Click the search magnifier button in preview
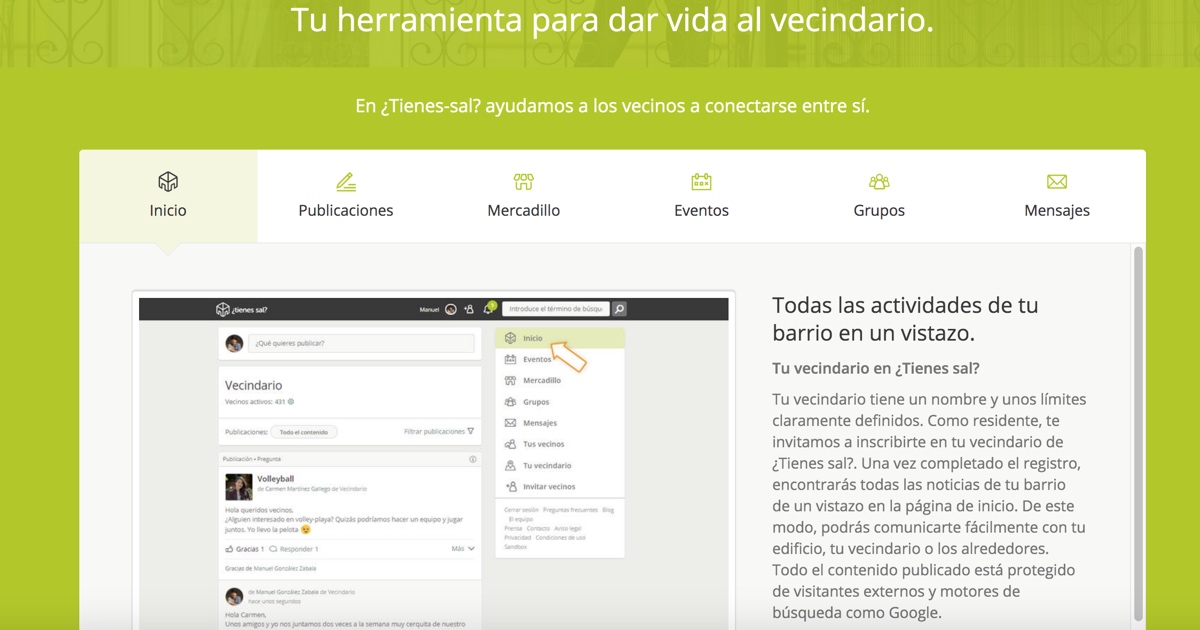 [x=619, y=309]
